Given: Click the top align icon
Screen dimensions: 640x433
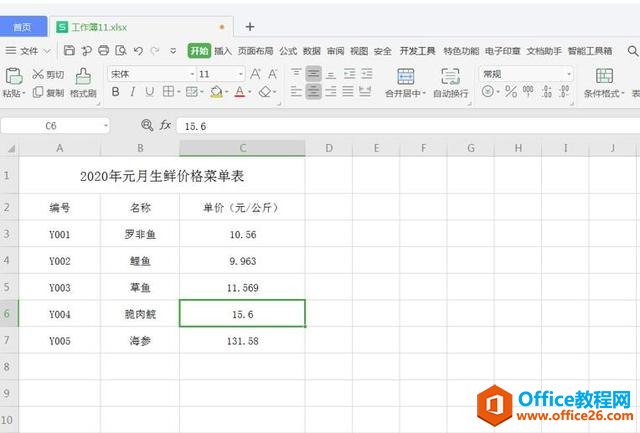Looking at the screenshot, I should tap(296, 74).
